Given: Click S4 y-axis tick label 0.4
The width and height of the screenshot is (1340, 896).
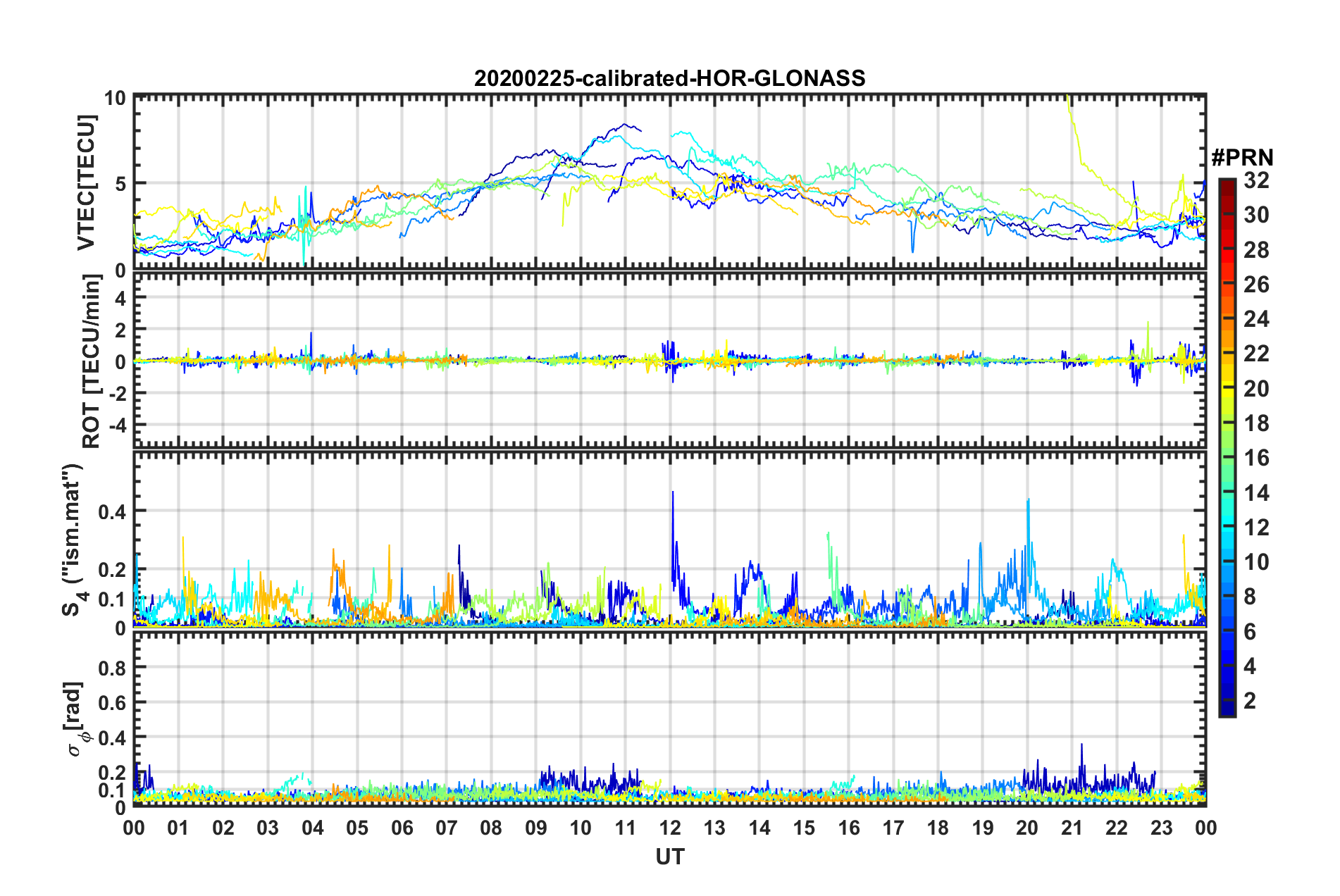Looking at the screenshot, I should pos(112,511).
